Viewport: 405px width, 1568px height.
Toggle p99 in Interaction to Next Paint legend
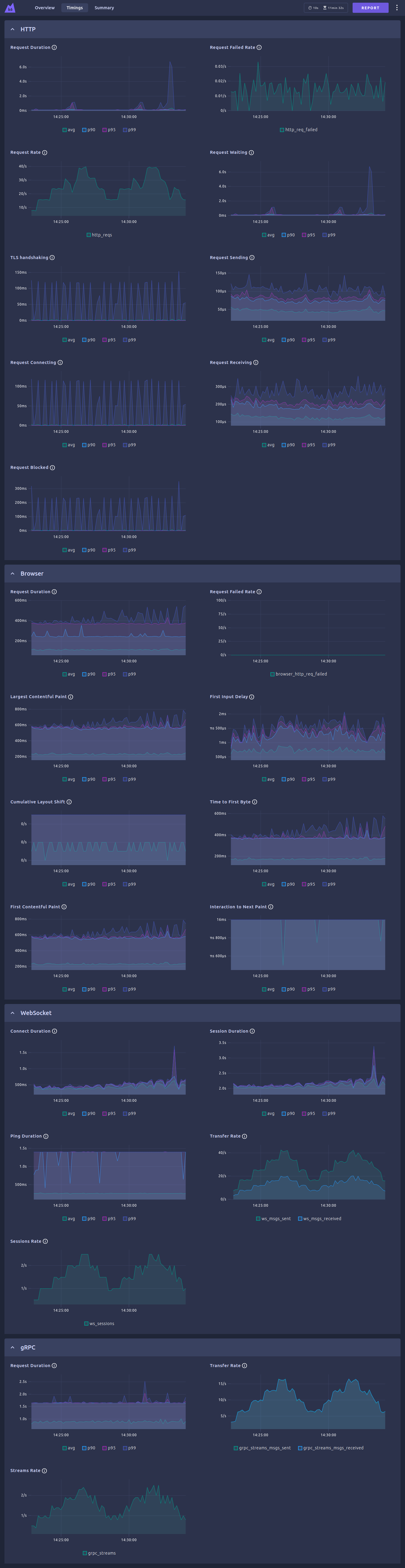pyautogui.click(x=329, y=990)
